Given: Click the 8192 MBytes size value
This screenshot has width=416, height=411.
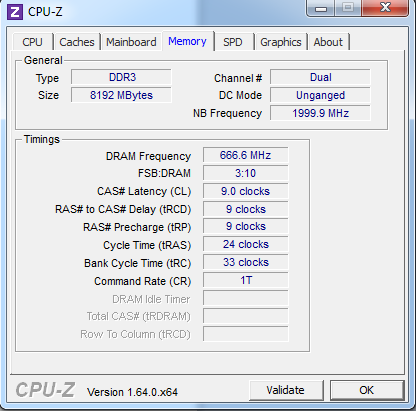Looking at the screenshot, I should pos(121,95).
